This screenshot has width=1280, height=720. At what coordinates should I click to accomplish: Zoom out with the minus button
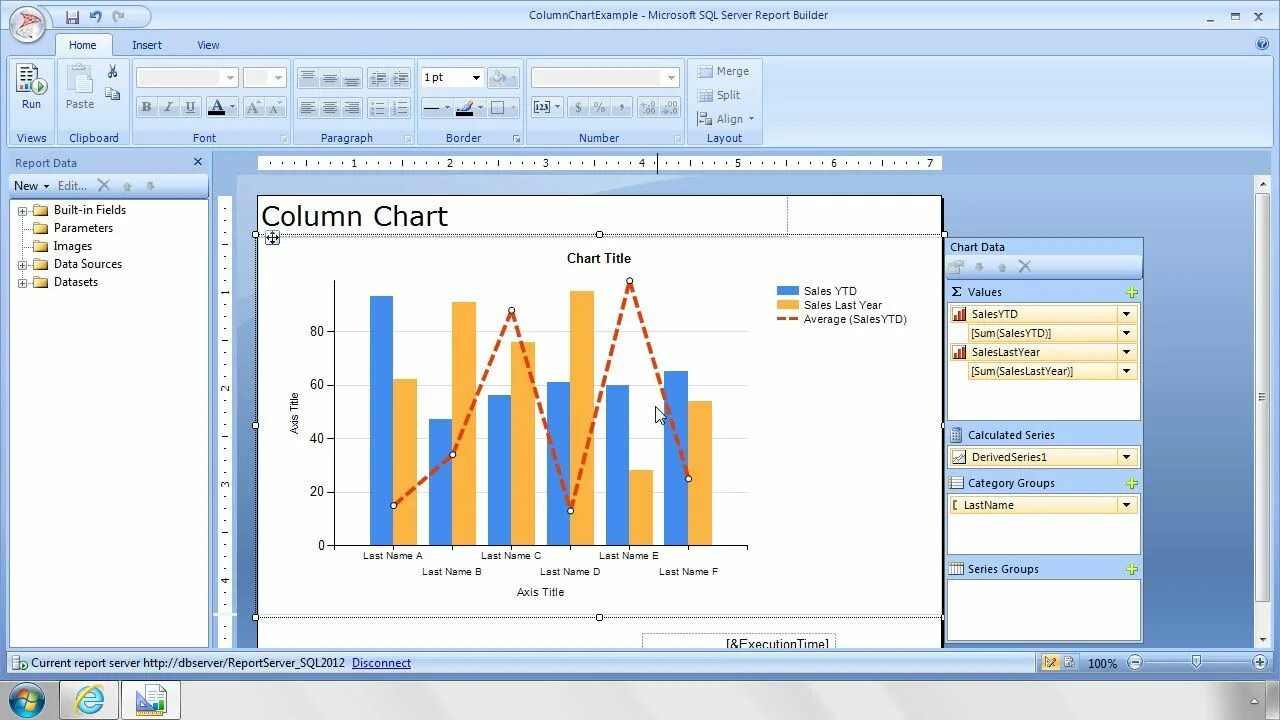coord(1135,662)
